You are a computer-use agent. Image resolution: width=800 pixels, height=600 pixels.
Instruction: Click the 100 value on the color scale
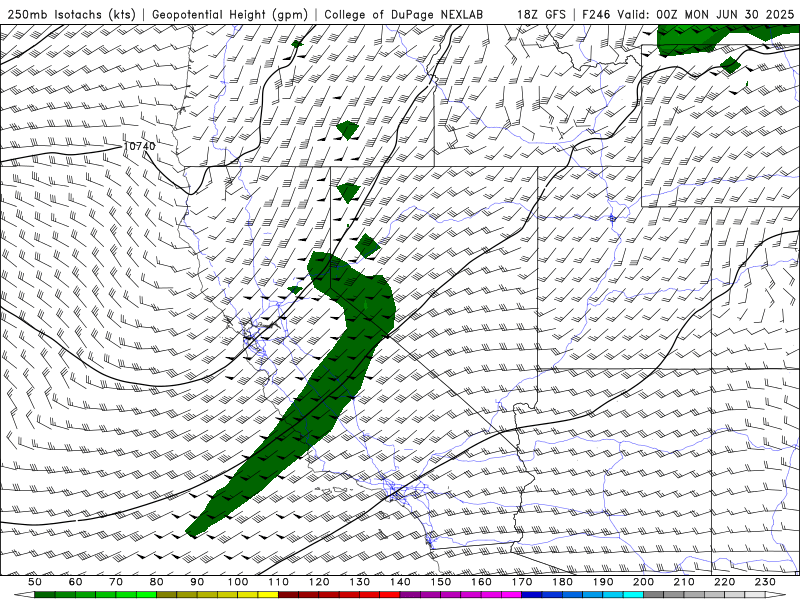coord(238,582)
